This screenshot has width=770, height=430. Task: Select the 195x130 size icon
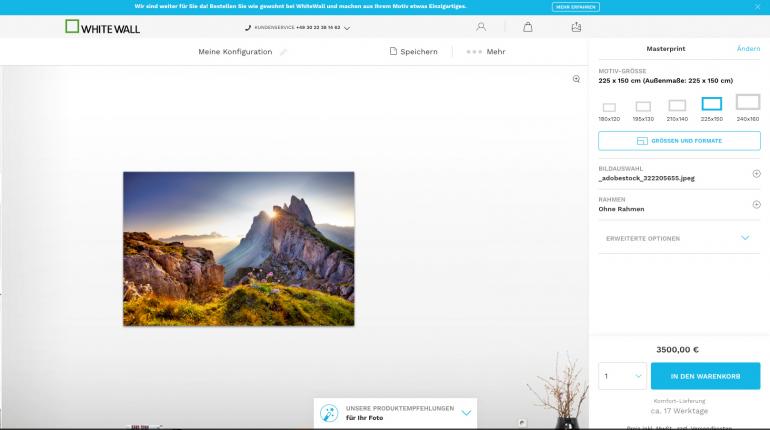click(643, 107)
